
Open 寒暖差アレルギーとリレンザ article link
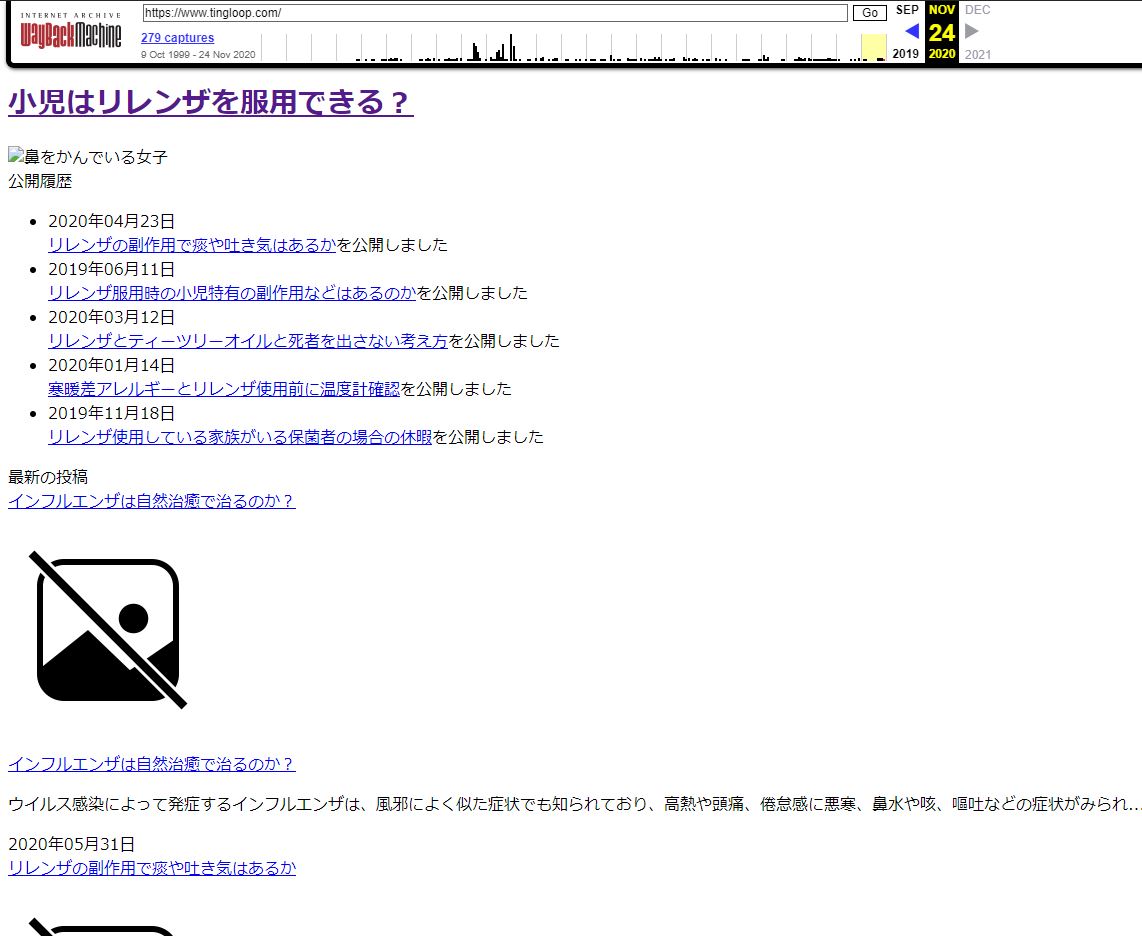click(x=224, y=389)
